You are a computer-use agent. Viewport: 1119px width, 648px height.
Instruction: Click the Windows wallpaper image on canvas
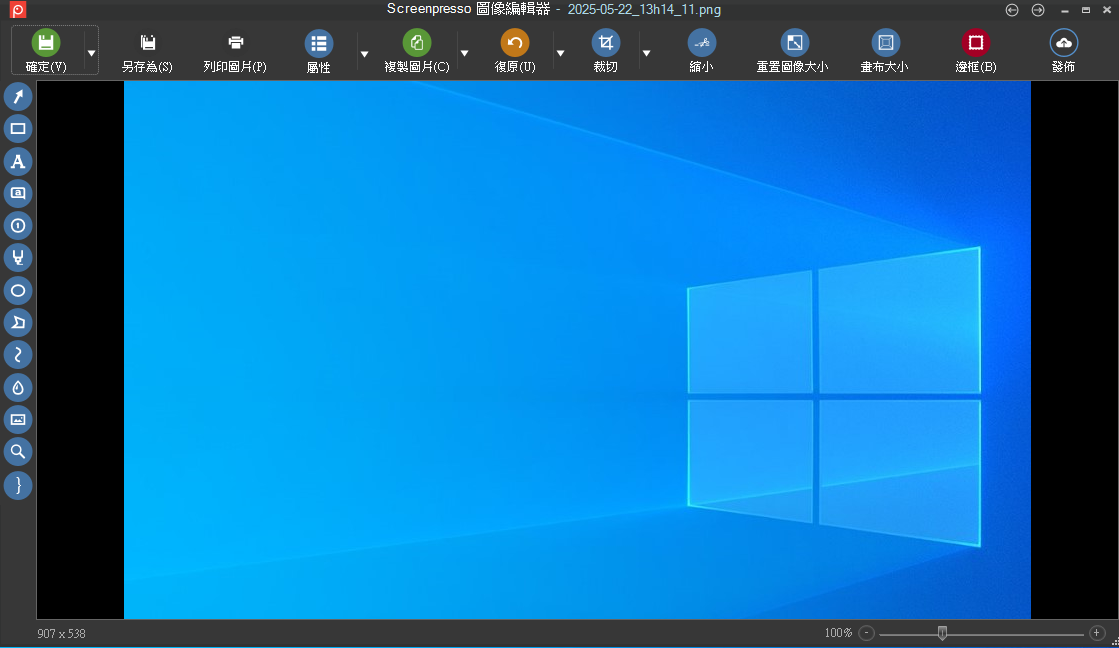(577, 350)
